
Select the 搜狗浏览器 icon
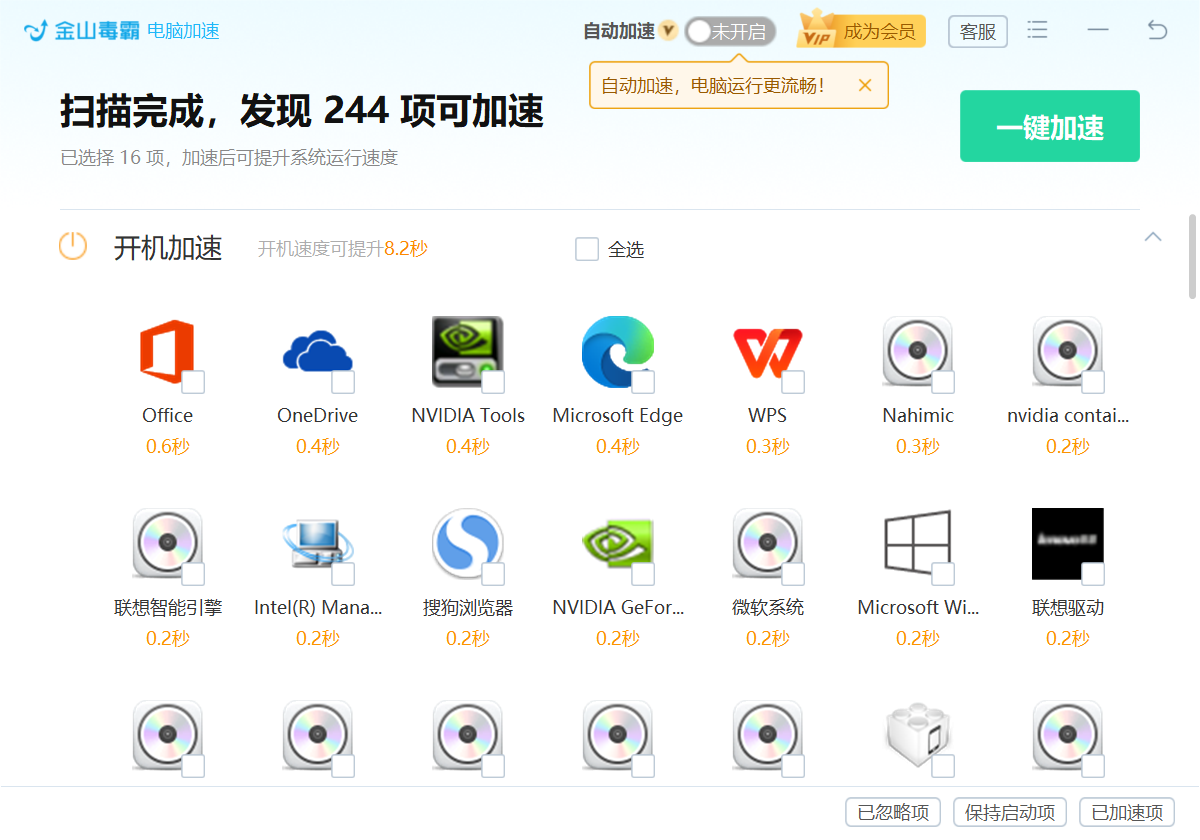pyautogui.click(x=467, y=543)
